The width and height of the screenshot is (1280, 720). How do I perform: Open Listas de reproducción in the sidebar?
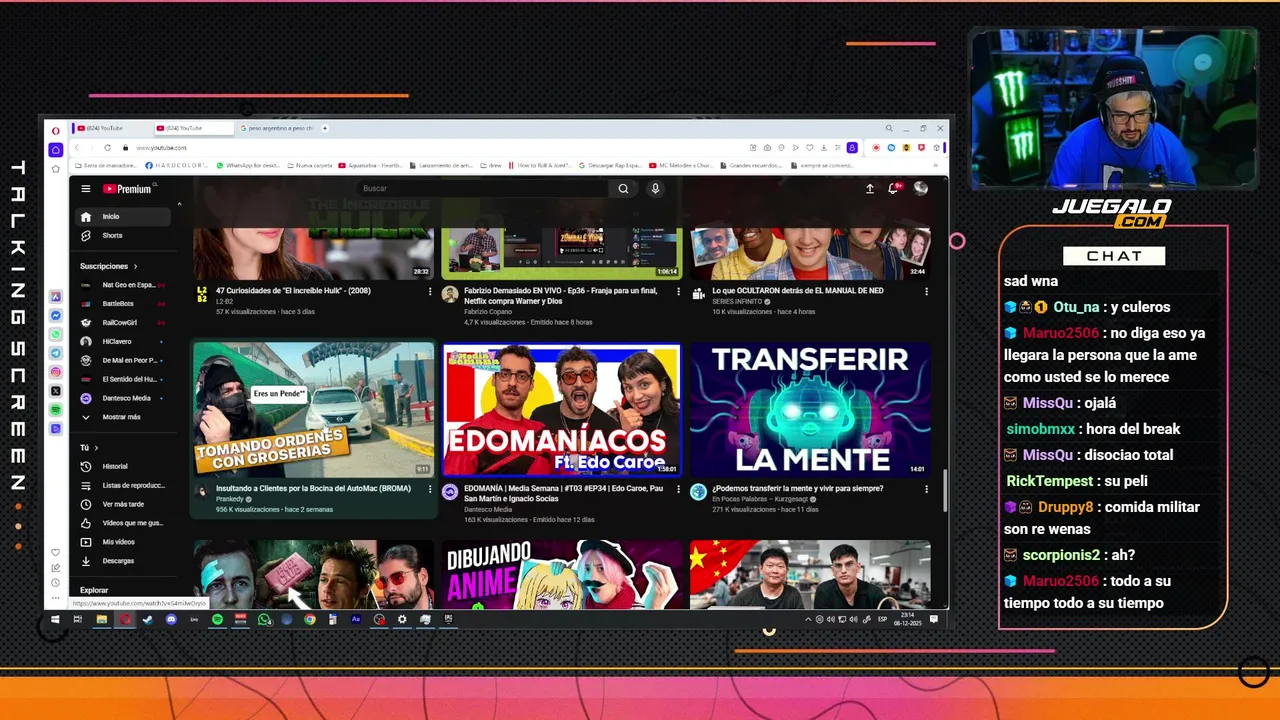[124, 486]
